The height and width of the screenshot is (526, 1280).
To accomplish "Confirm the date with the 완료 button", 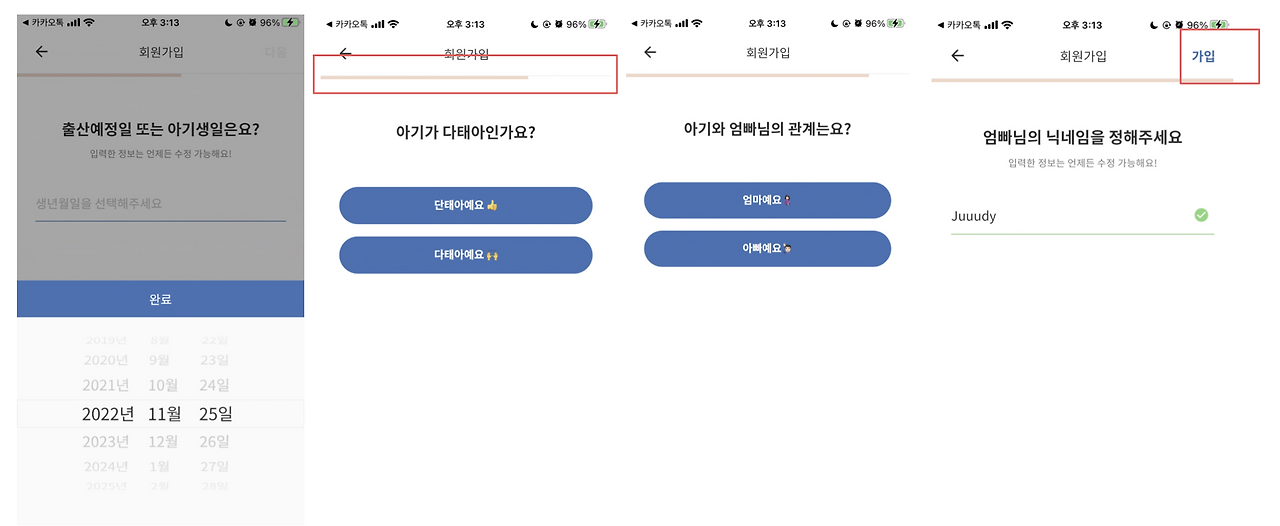I will [160, 299].
